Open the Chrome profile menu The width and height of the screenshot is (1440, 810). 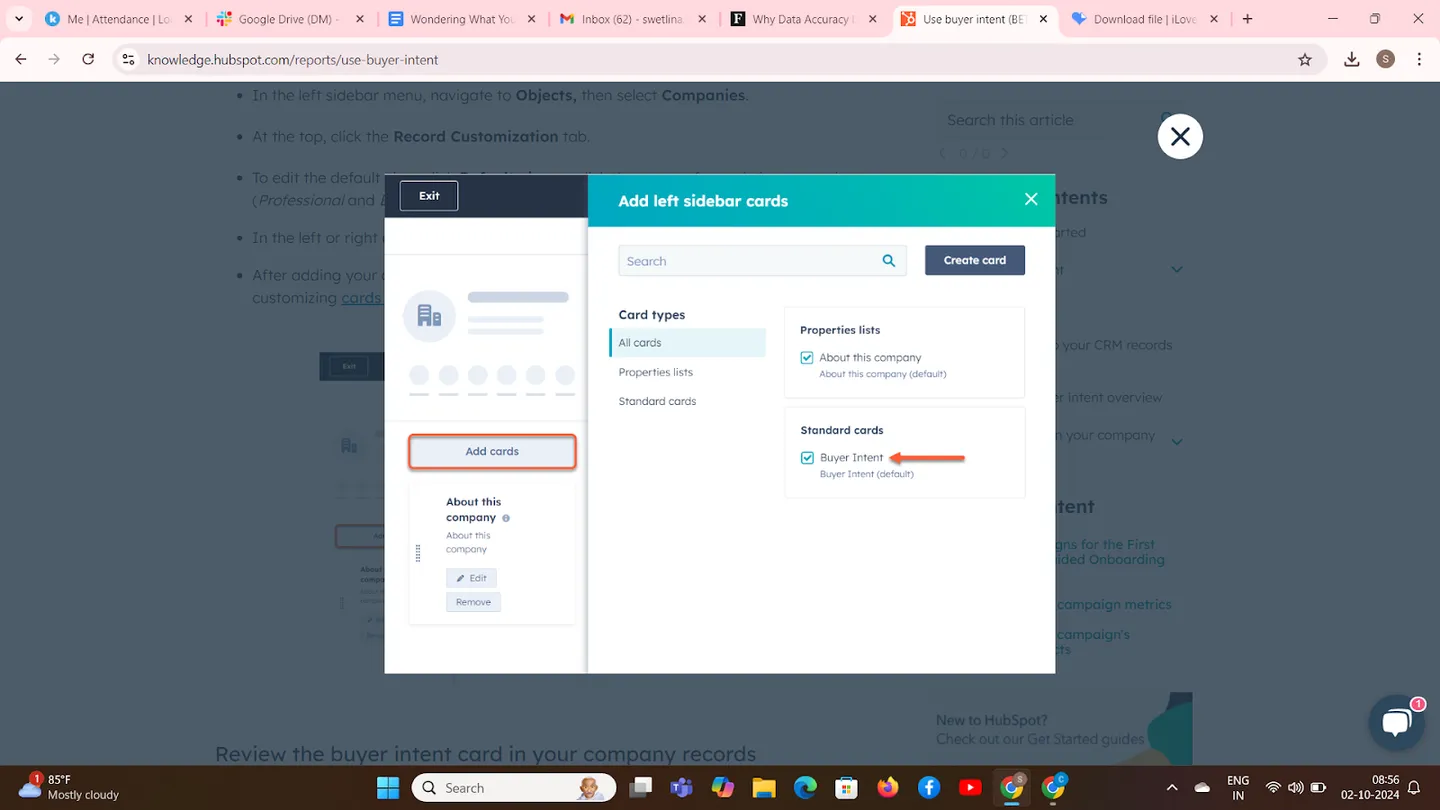(1385, 60)
